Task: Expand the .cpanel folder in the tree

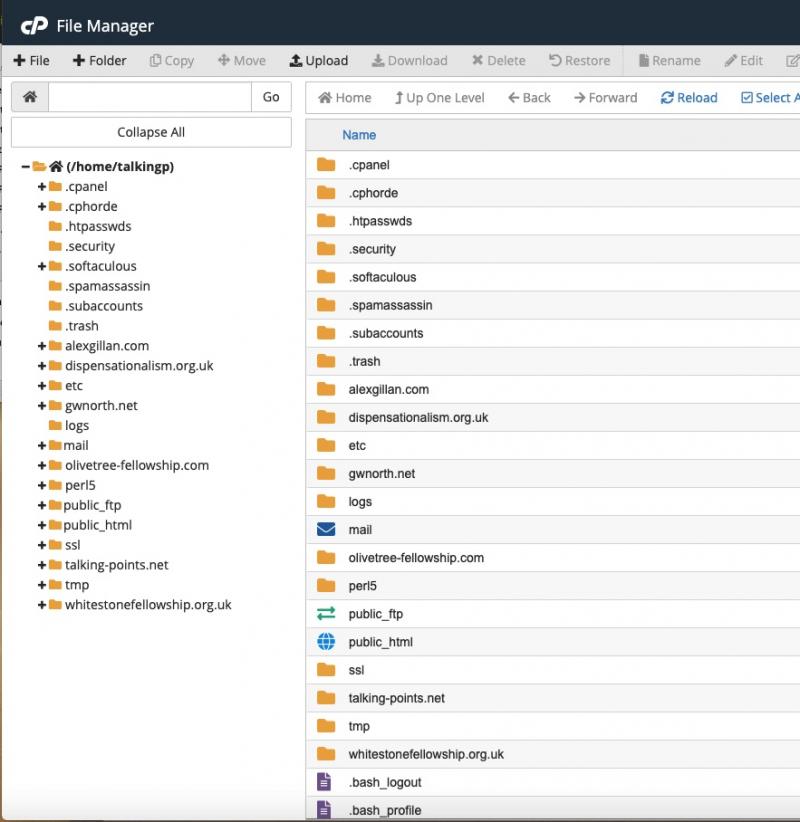Action: coord(42,187)
